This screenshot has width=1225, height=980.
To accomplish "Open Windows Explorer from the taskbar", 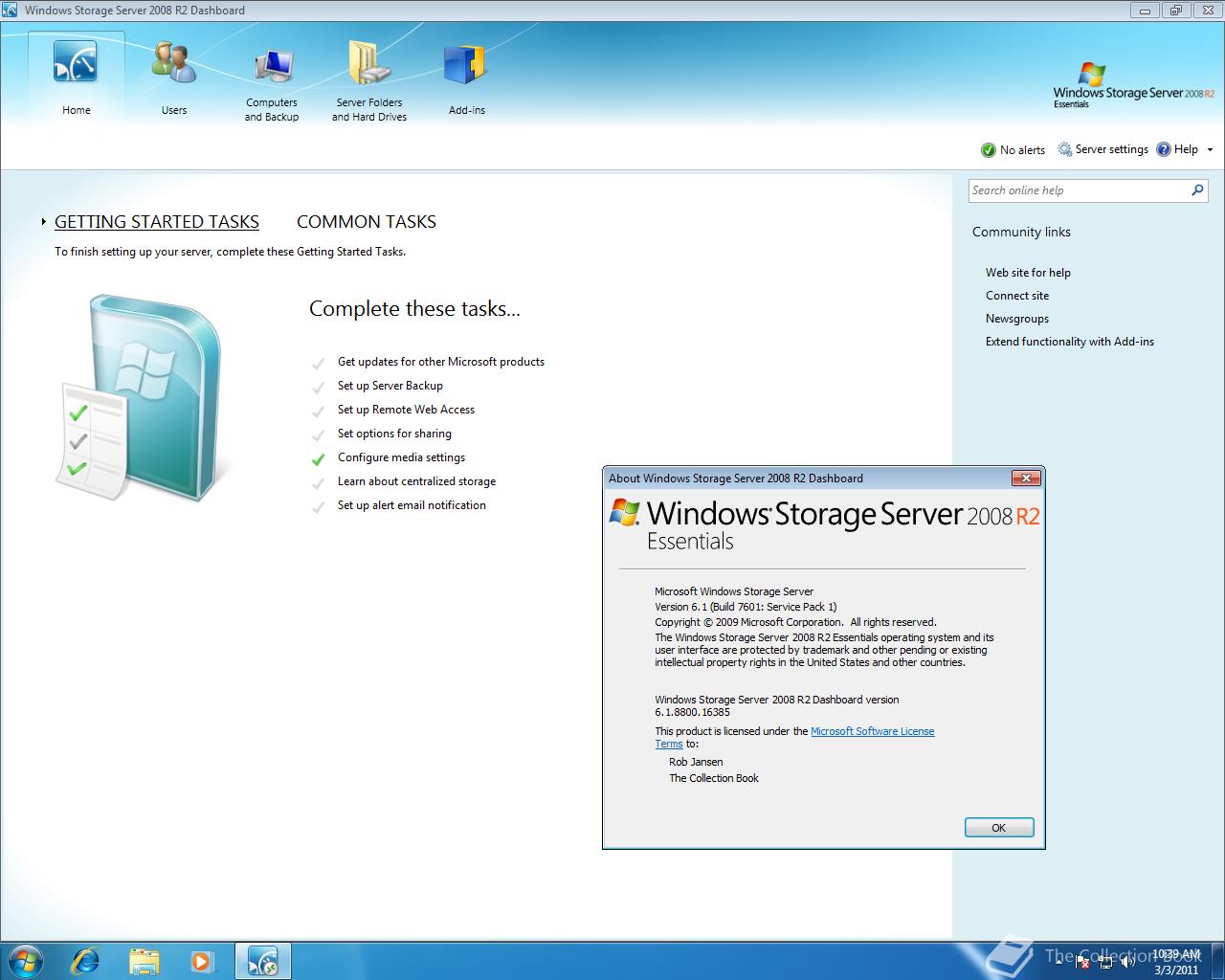I will point(144,961).
